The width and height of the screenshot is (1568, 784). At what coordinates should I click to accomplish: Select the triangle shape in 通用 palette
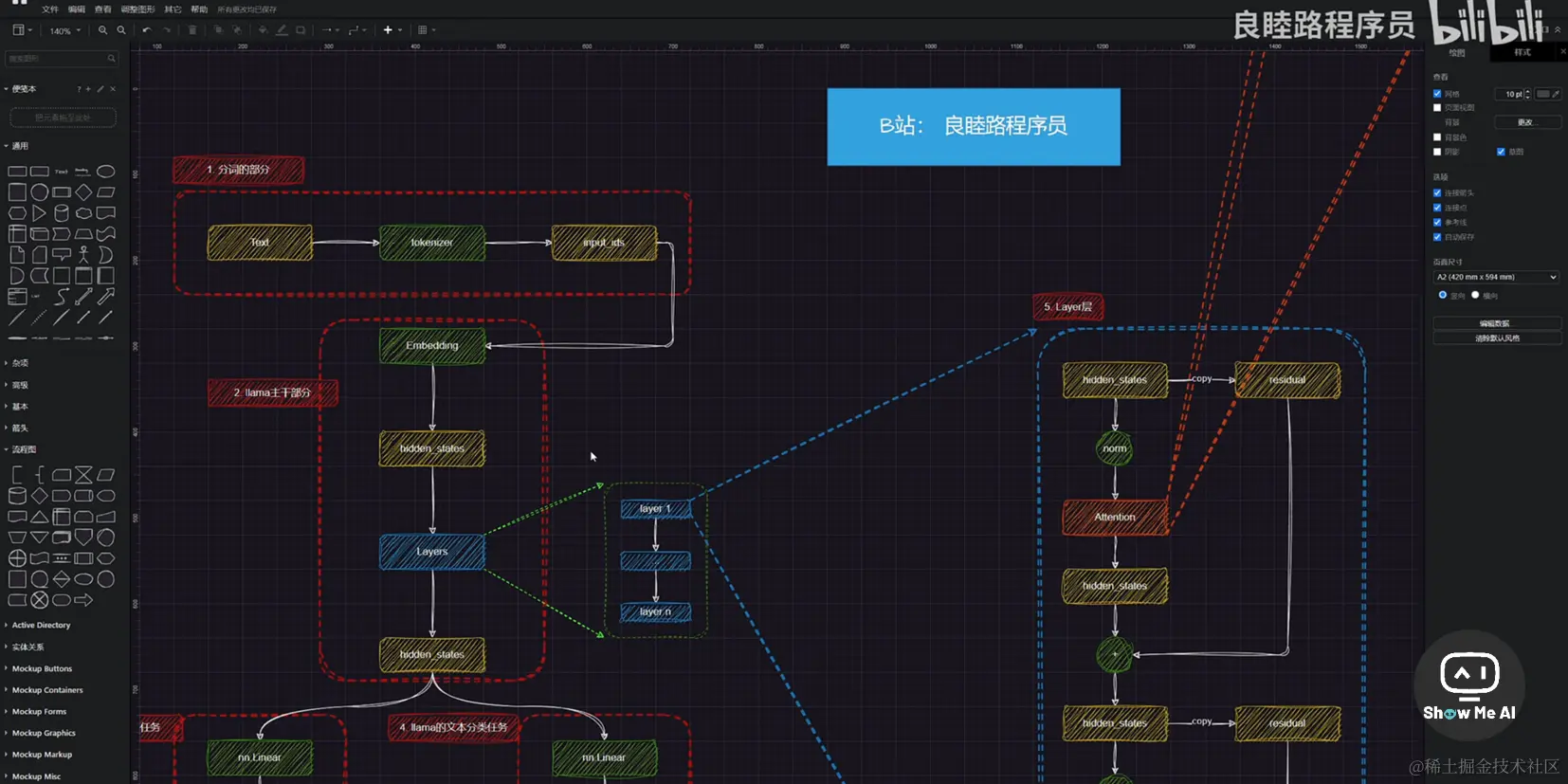coord(39,213)
